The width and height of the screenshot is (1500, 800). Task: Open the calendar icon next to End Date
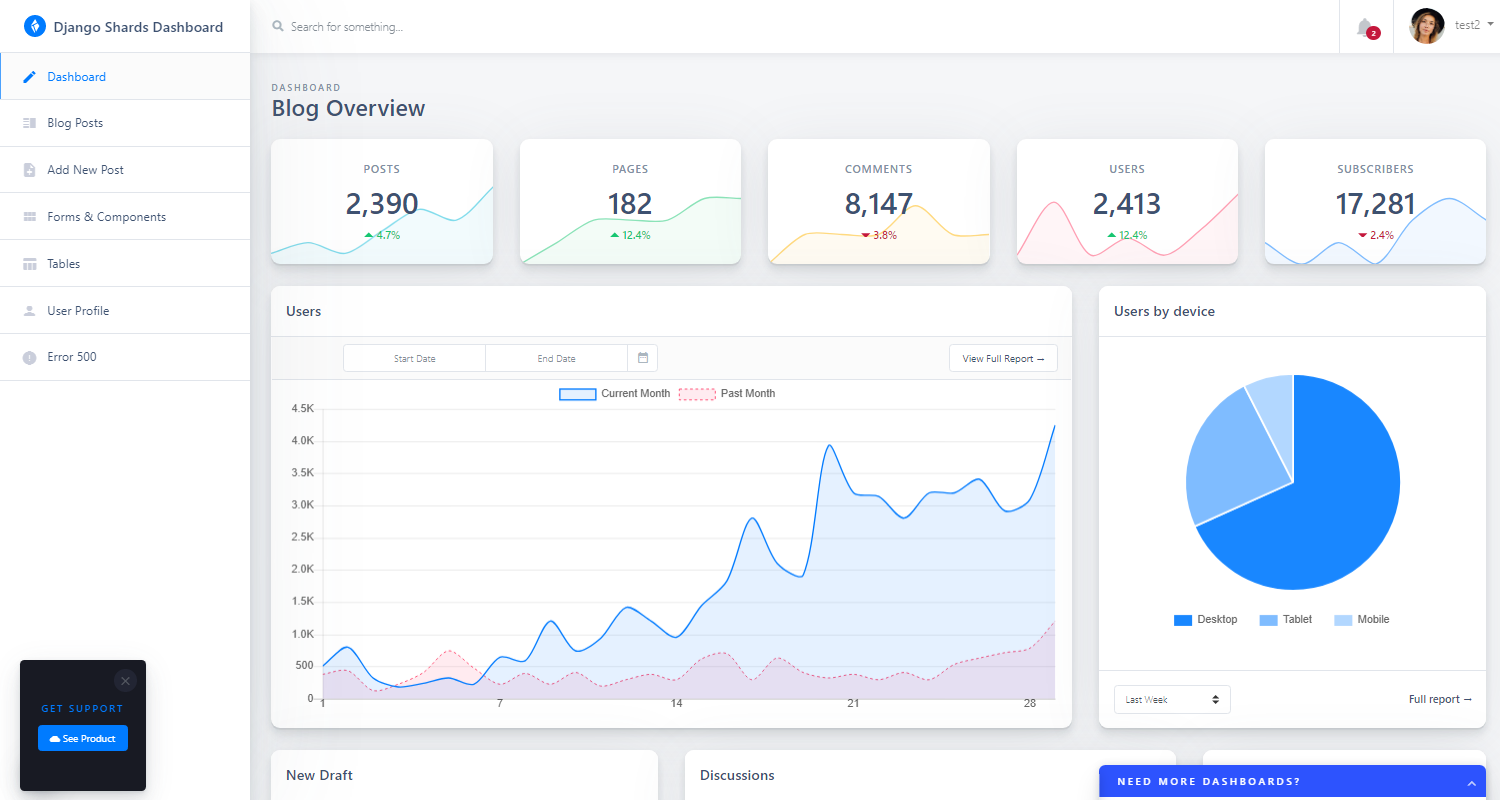643,357
